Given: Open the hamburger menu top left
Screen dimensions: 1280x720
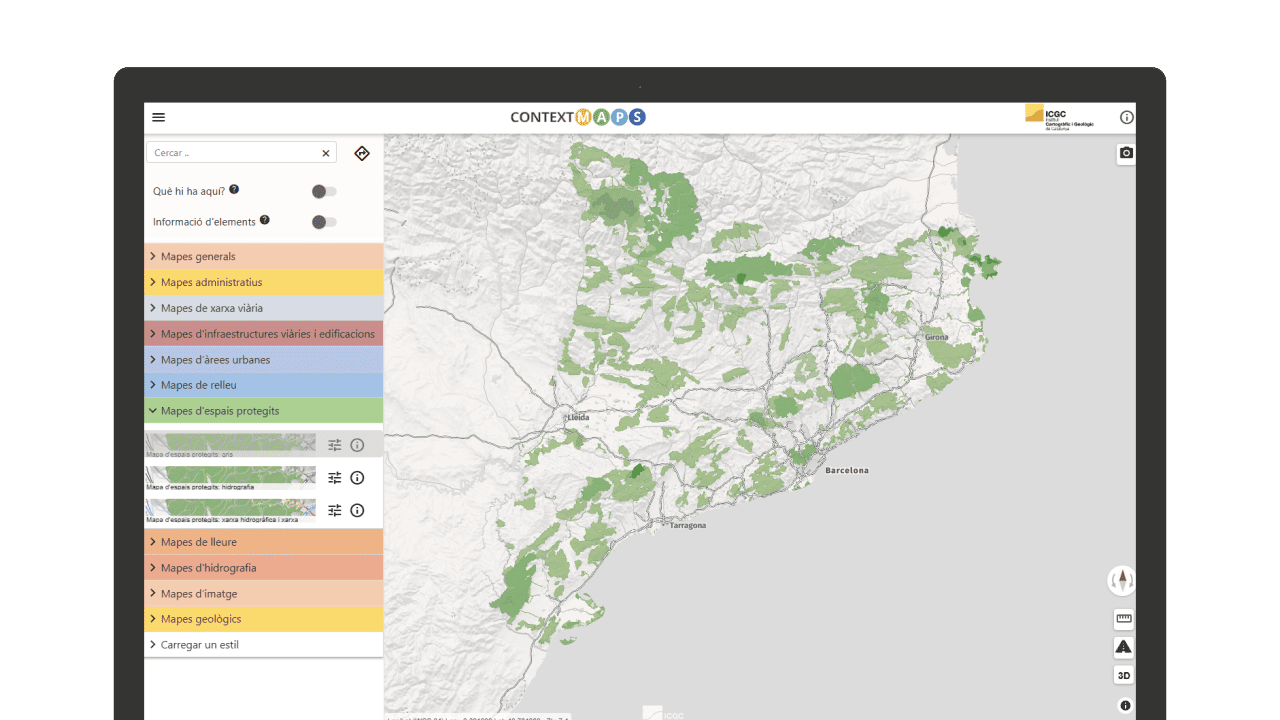Looking at the screenshot, I should (158, 117).
